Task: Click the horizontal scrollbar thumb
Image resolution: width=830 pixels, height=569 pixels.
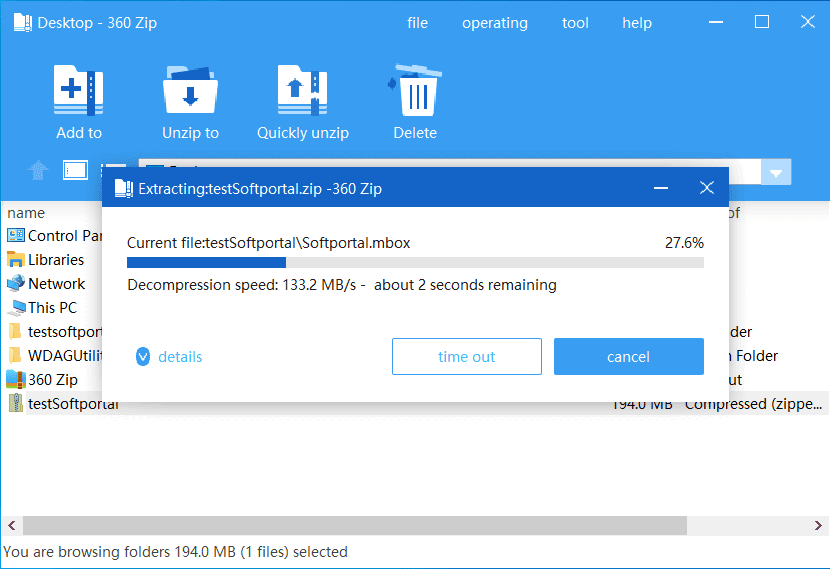Action: [x=355, y=525]
